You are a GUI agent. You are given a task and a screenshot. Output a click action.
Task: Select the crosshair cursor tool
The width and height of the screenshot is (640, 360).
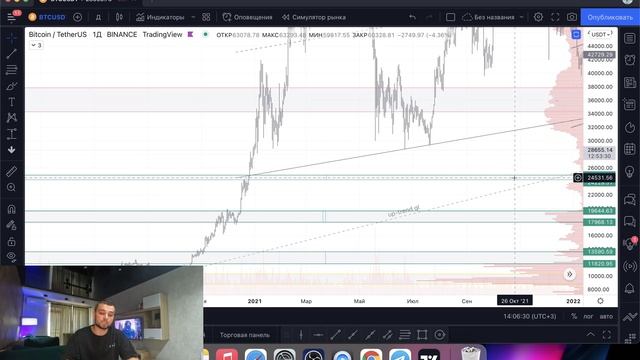click(11, 38)
